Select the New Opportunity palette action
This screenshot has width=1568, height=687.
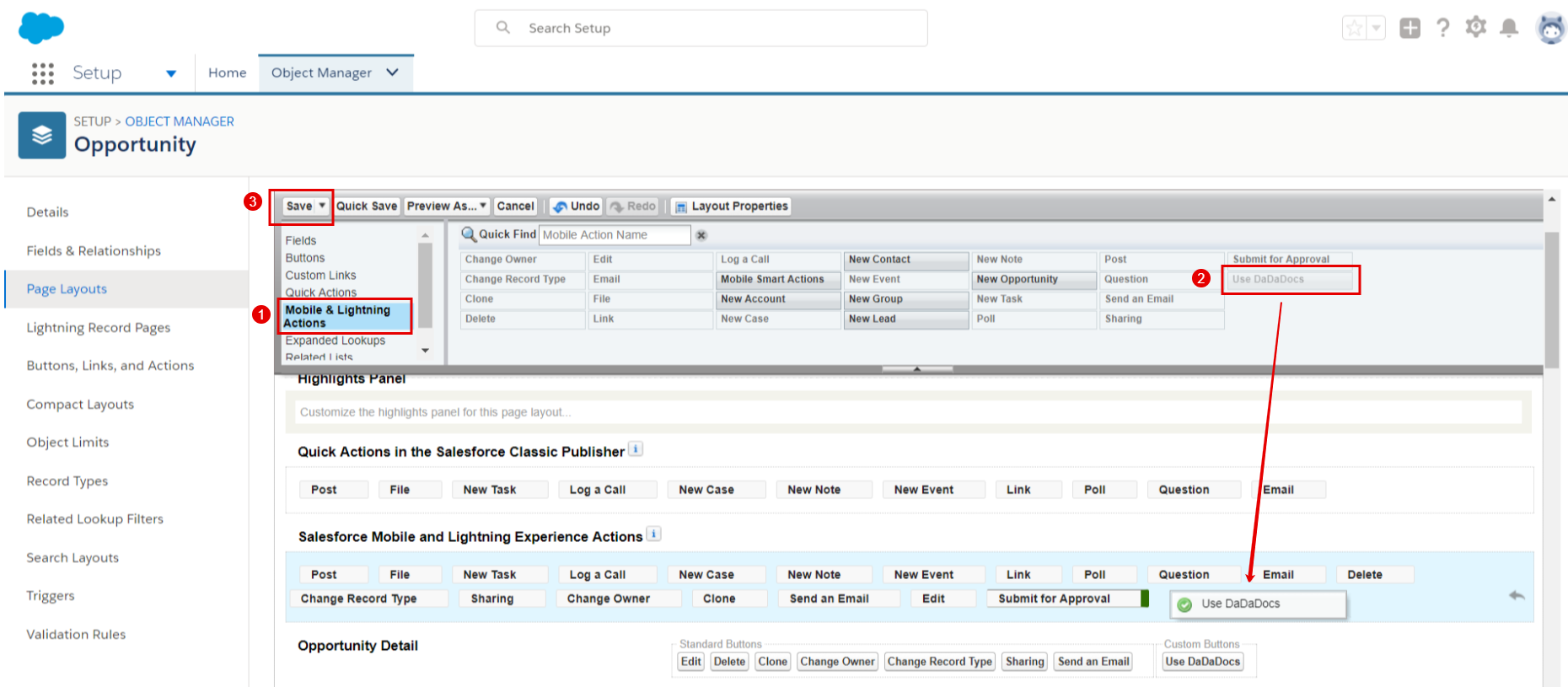tap(1034, 280)
